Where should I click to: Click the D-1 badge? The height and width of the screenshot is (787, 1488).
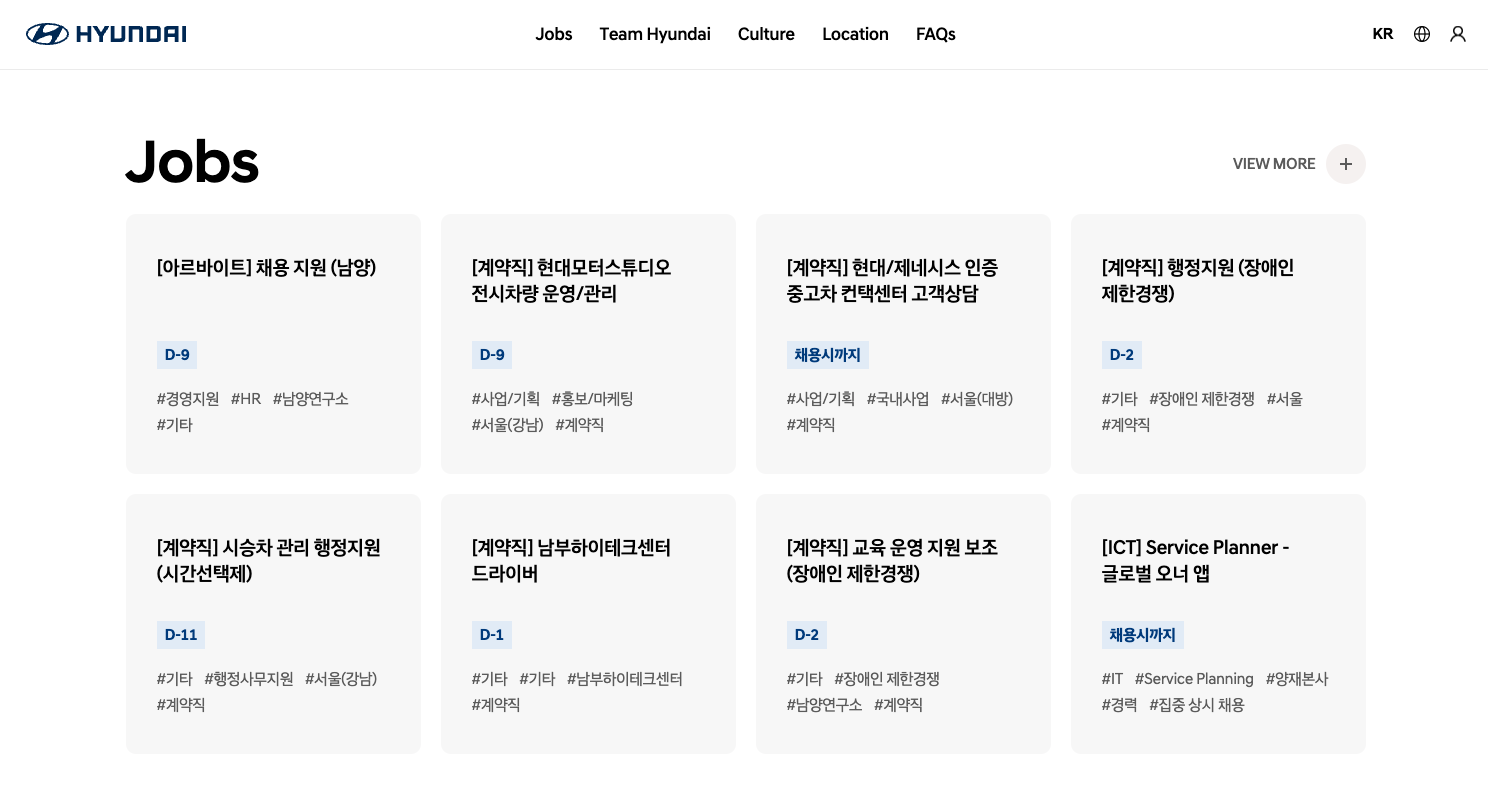[x=492, y=635]
